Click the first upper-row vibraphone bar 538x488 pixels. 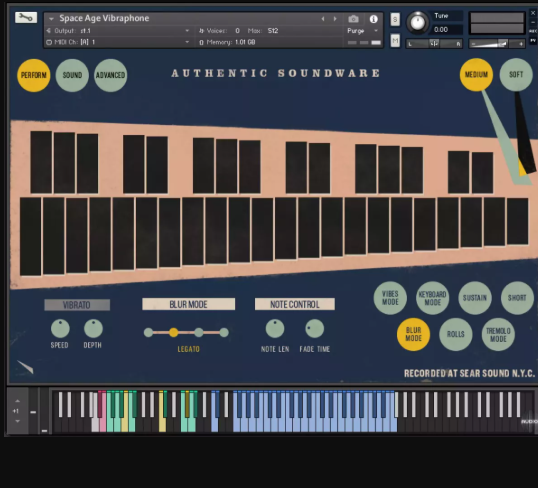41,162
